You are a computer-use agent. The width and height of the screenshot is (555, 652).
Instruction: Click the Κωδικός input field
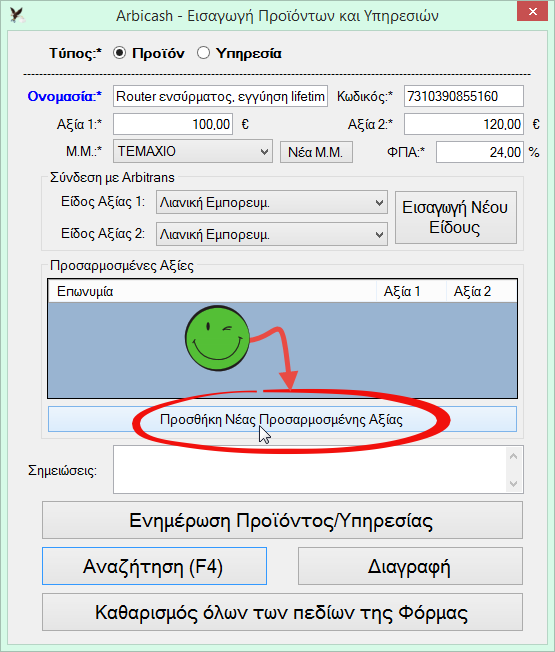coord(464,96)
